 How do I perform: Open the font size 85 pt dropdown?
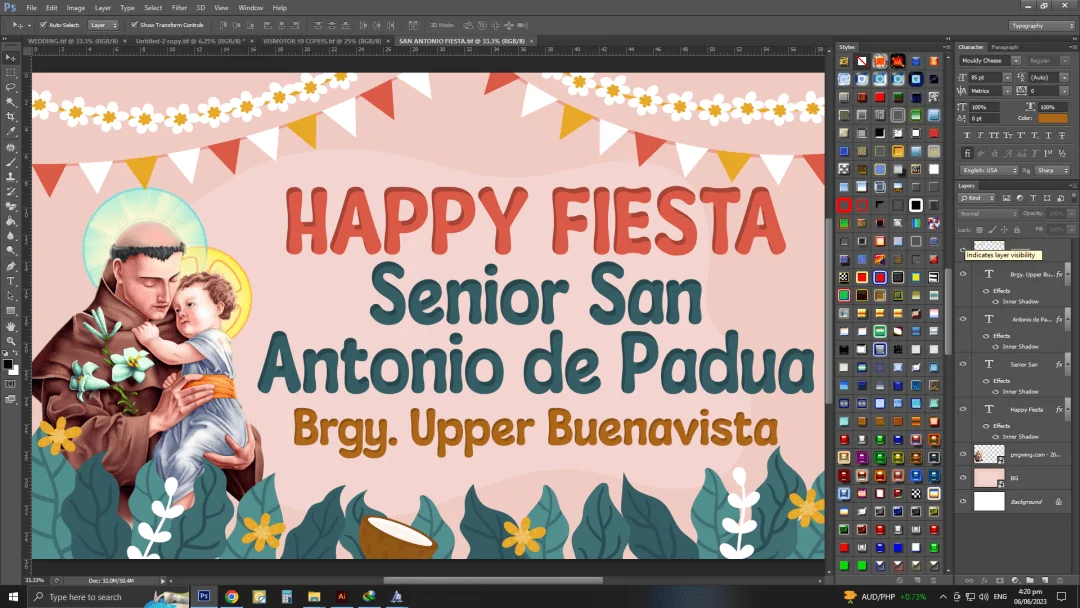pyautogui.click(x=1007, y=77)
